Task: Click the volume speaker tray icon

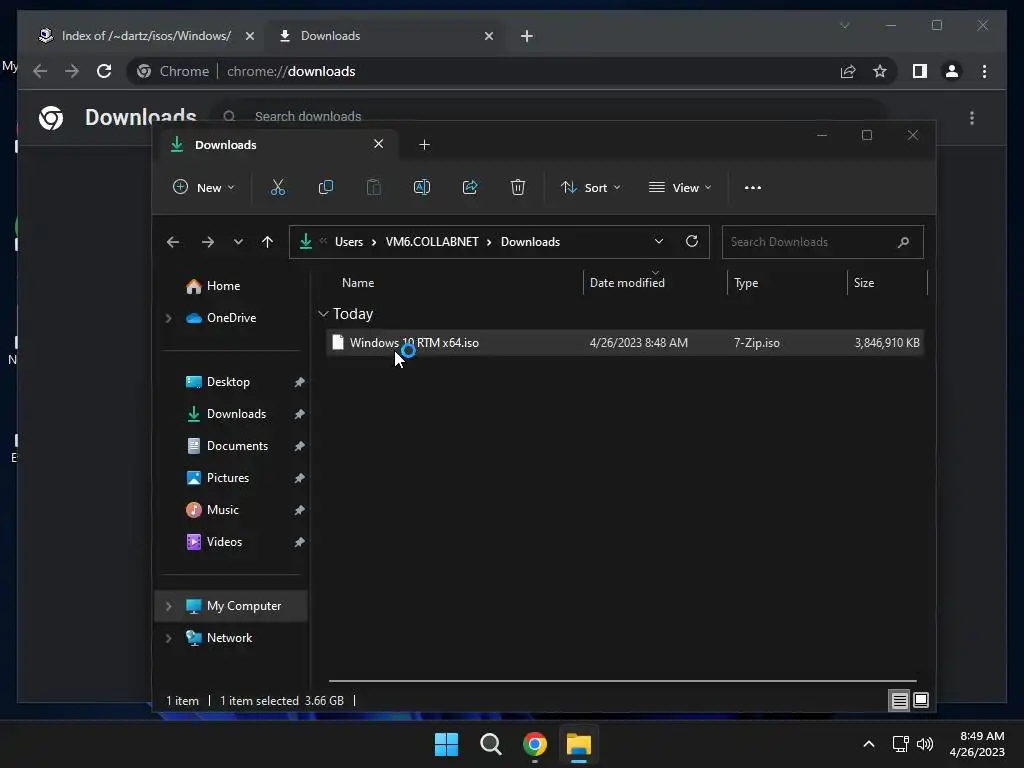Action: coord(925,744)
